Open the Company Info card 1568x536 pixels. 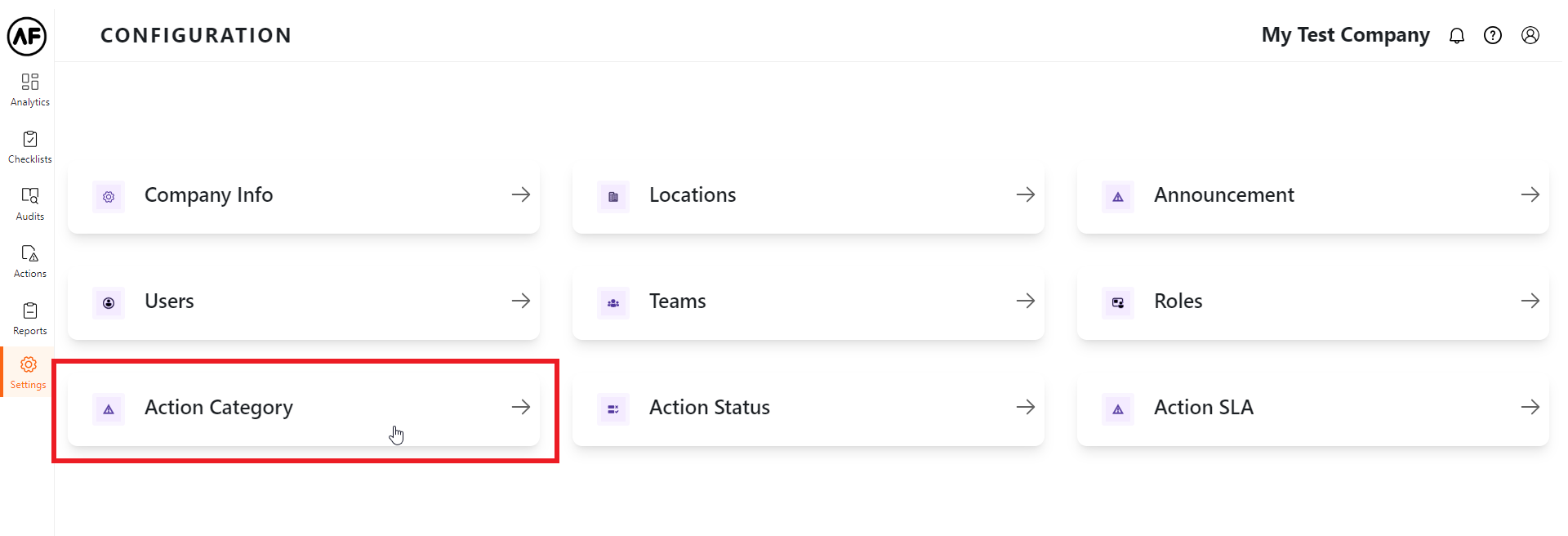[303, 195]
